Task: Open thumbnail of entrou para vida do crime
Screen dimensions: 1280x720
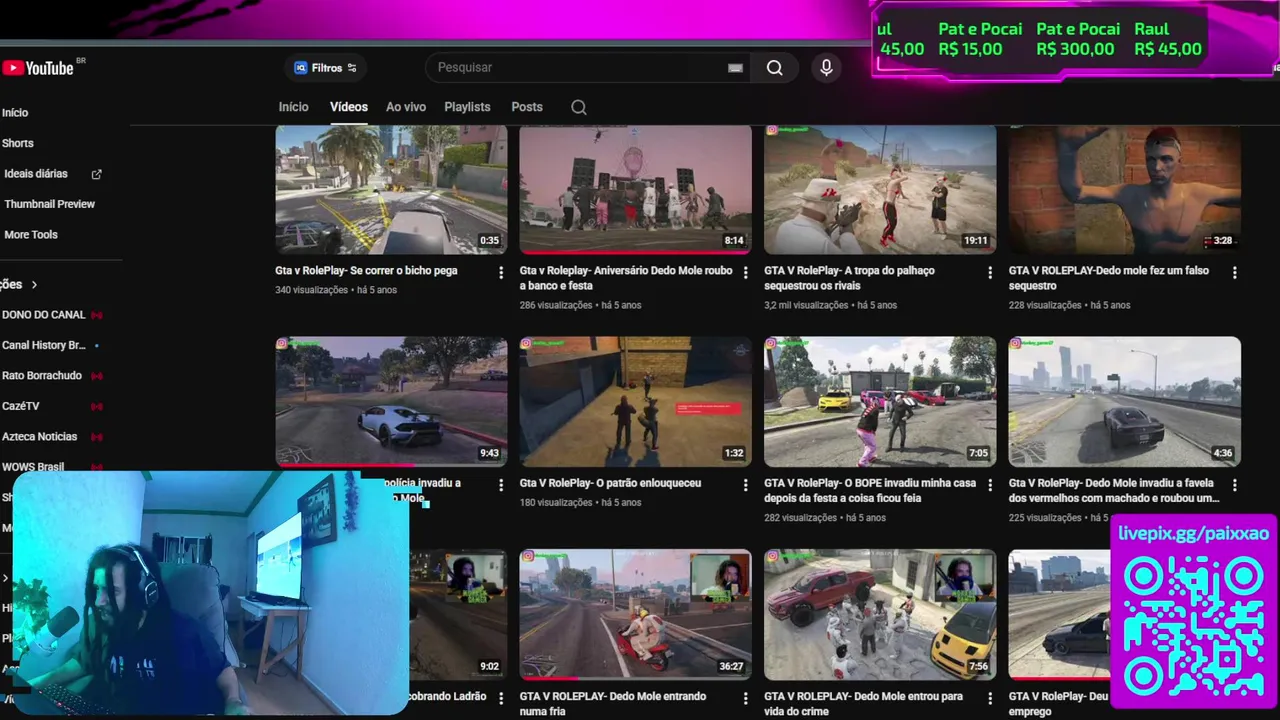Action: point(880,614)
